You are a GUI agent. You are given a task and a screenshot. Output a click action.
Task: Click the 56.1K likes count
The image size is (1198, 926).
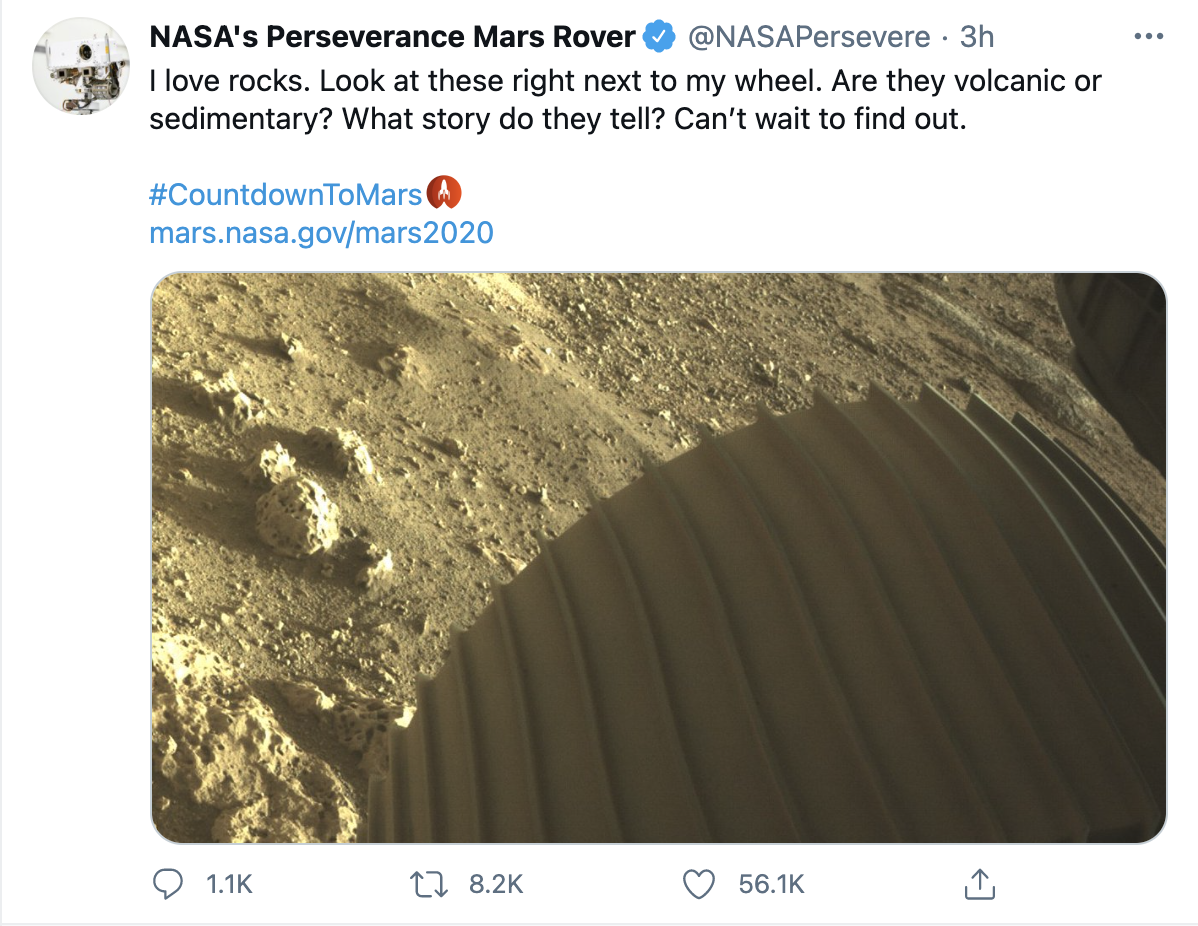pos(771,884)
